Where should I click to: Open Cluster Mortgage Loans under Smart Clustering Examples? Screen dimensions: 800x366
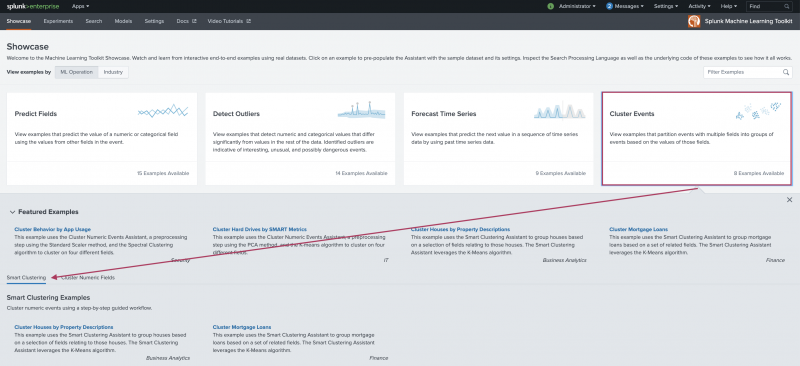click(242, 327)
